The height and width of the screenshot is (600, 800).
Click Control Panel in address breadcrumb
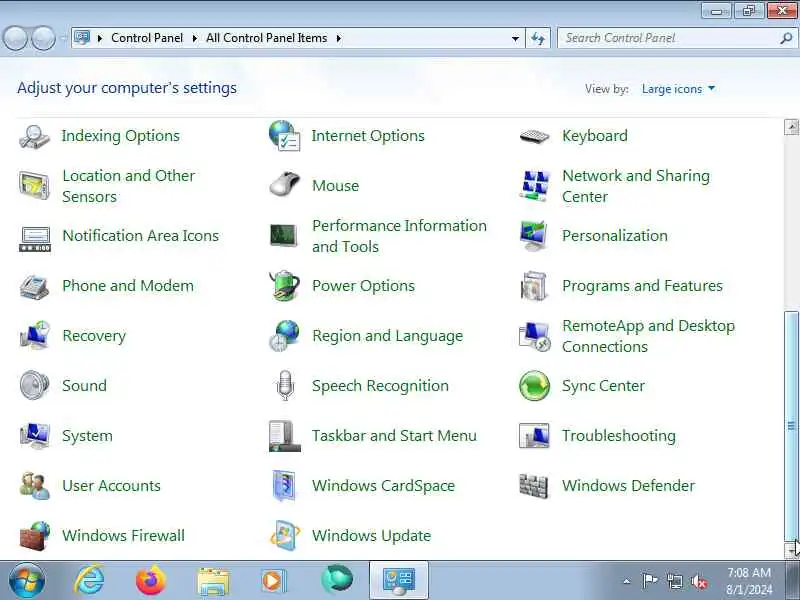pos(147,38)
